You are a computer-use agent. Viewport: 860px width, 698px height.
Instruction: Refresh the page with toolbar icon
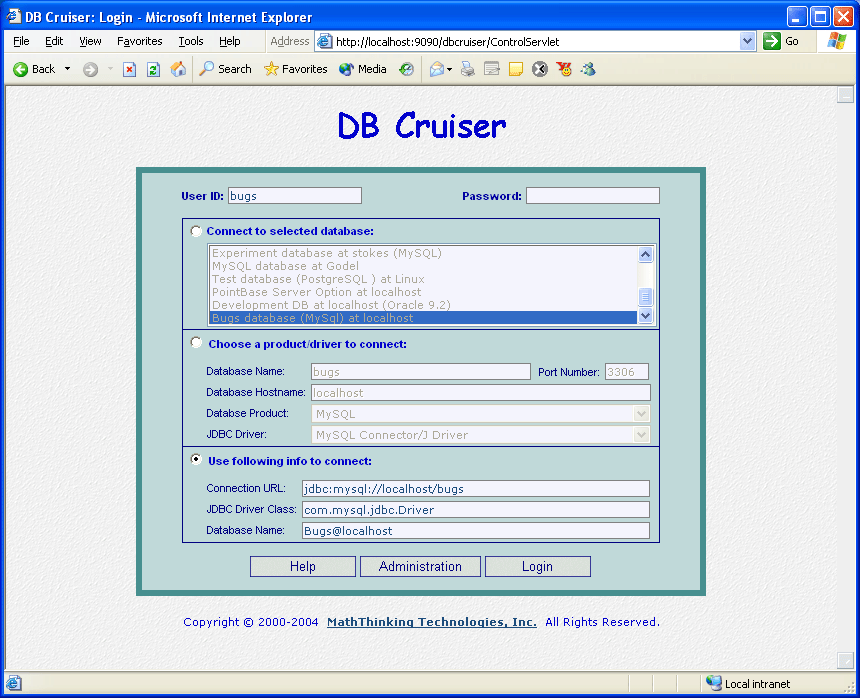point(153,69)
